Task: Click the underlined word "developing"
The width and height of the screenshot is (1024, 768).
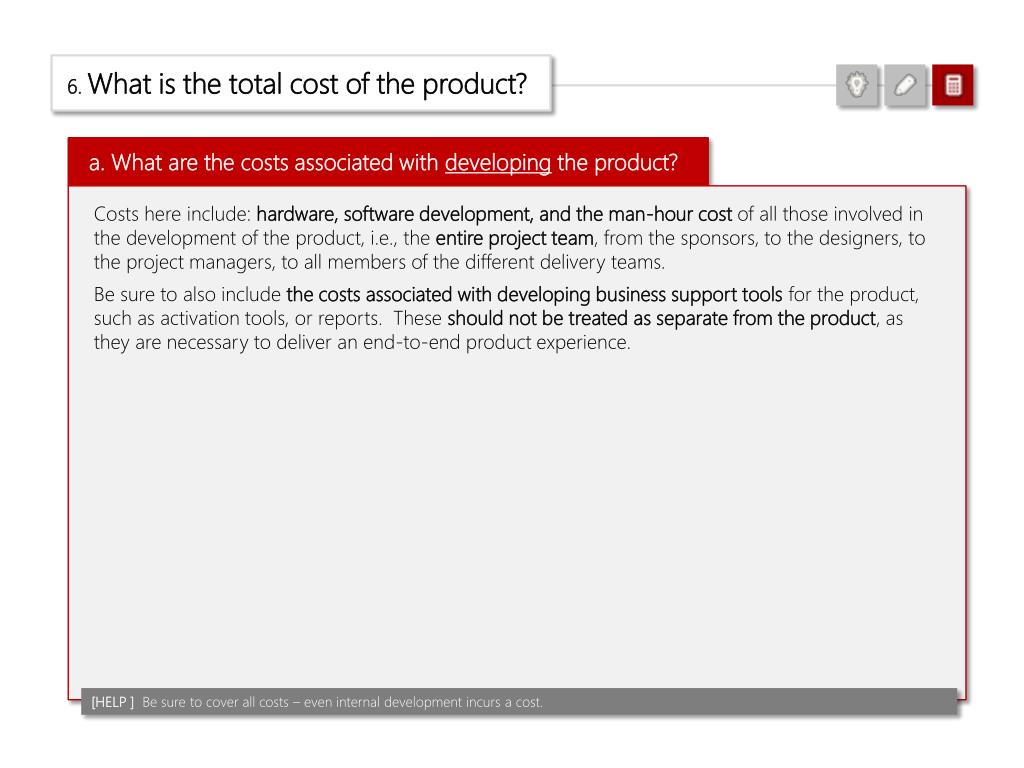Action: [x=498, y=163]
